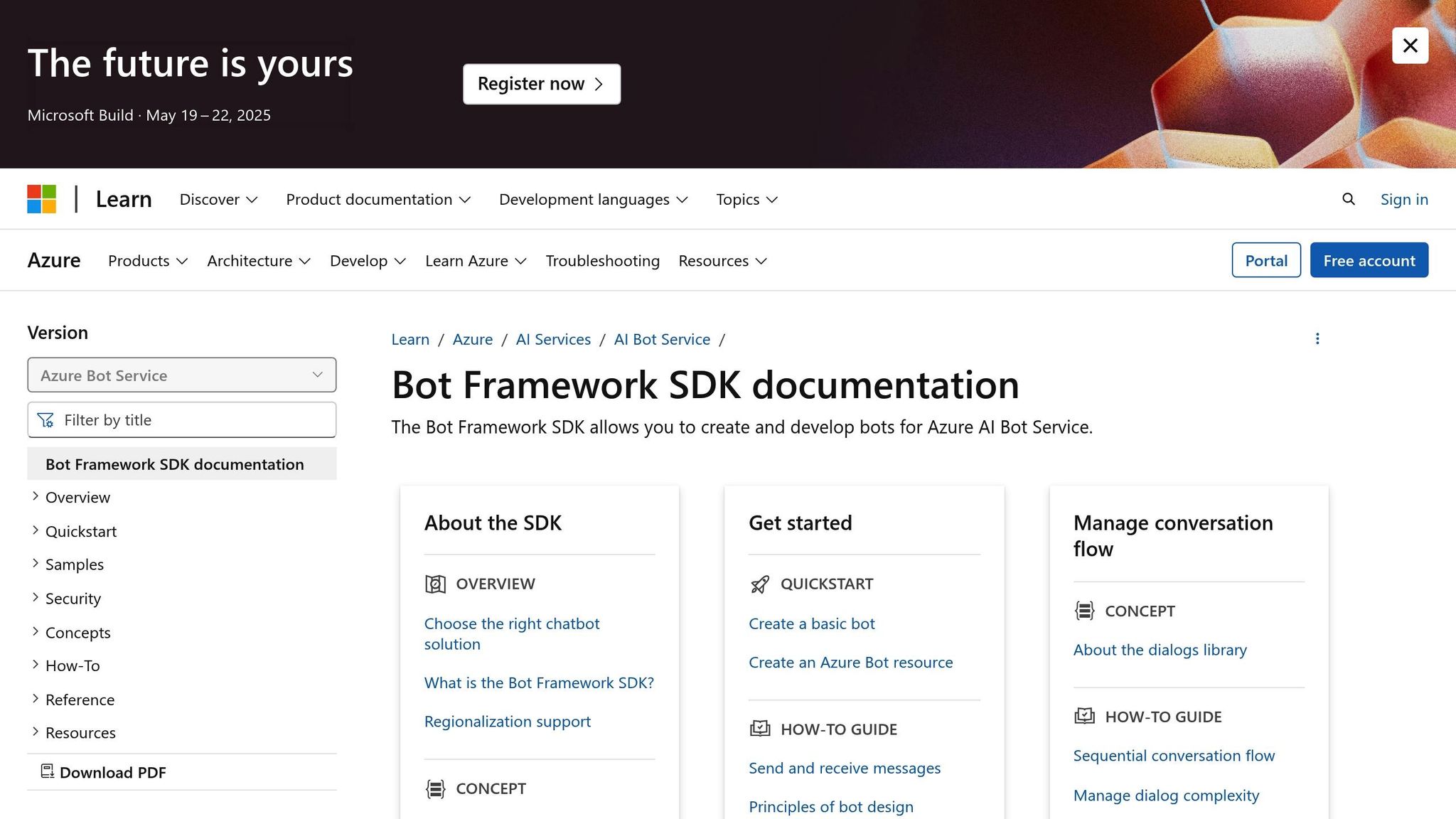Open Principles of bot design link

(831, 806)
